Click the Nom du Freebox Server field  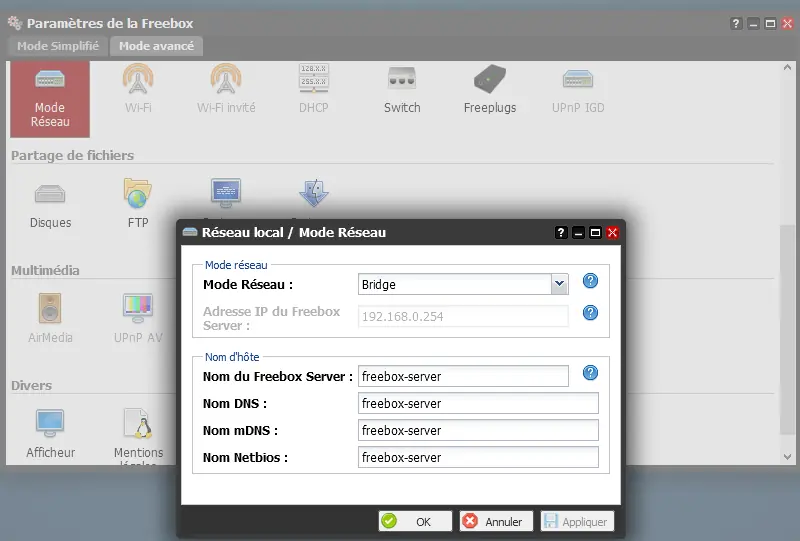tap(463, 376)
